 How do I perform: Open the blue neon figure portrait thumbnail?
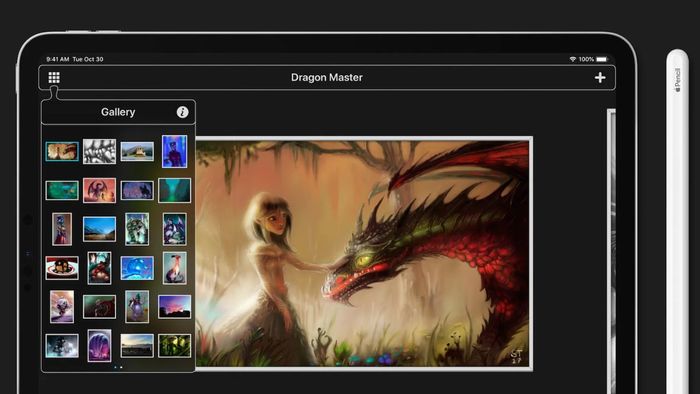point(175,151)
